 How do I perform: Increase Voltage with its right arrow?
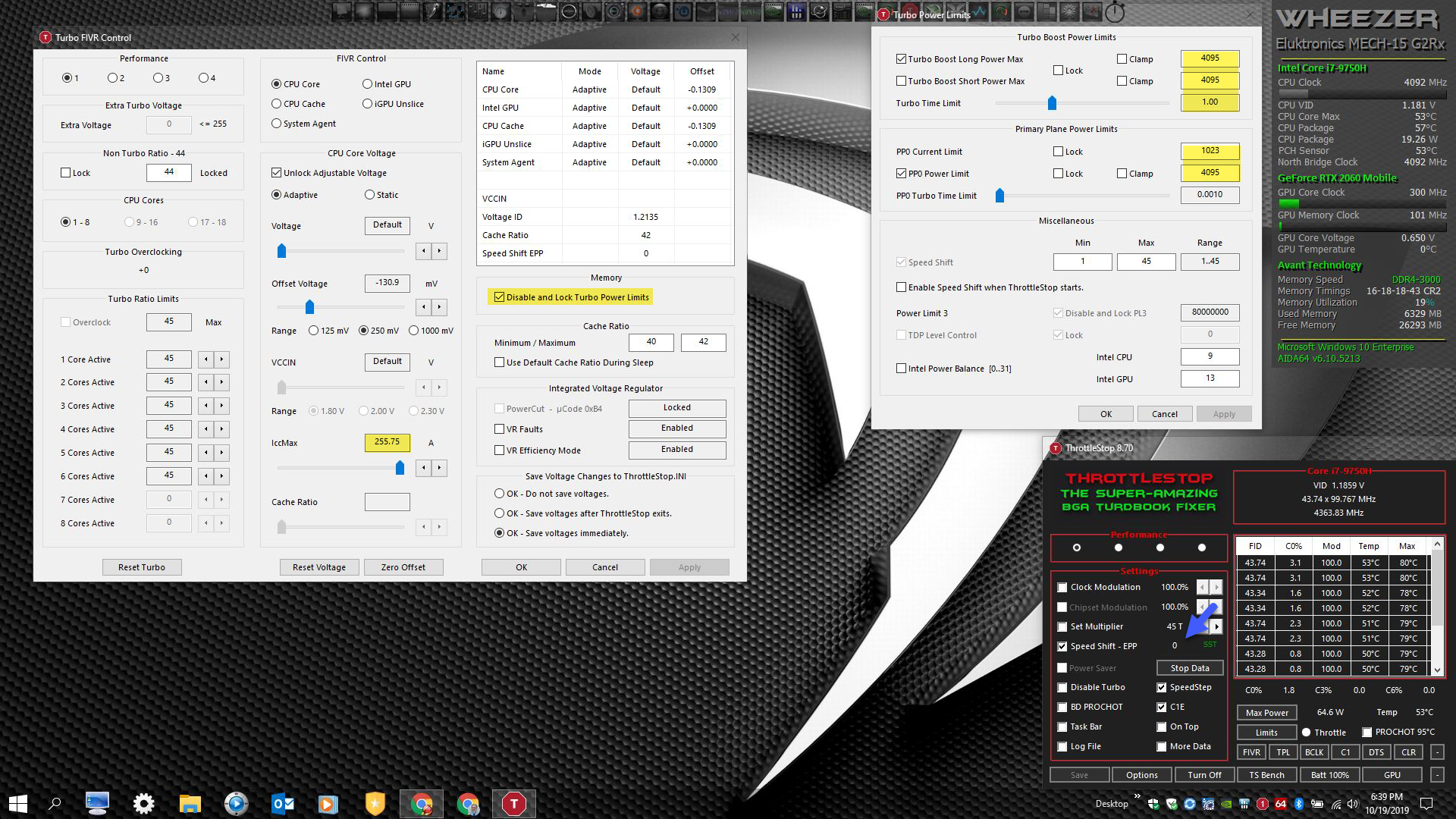point(439,251)
